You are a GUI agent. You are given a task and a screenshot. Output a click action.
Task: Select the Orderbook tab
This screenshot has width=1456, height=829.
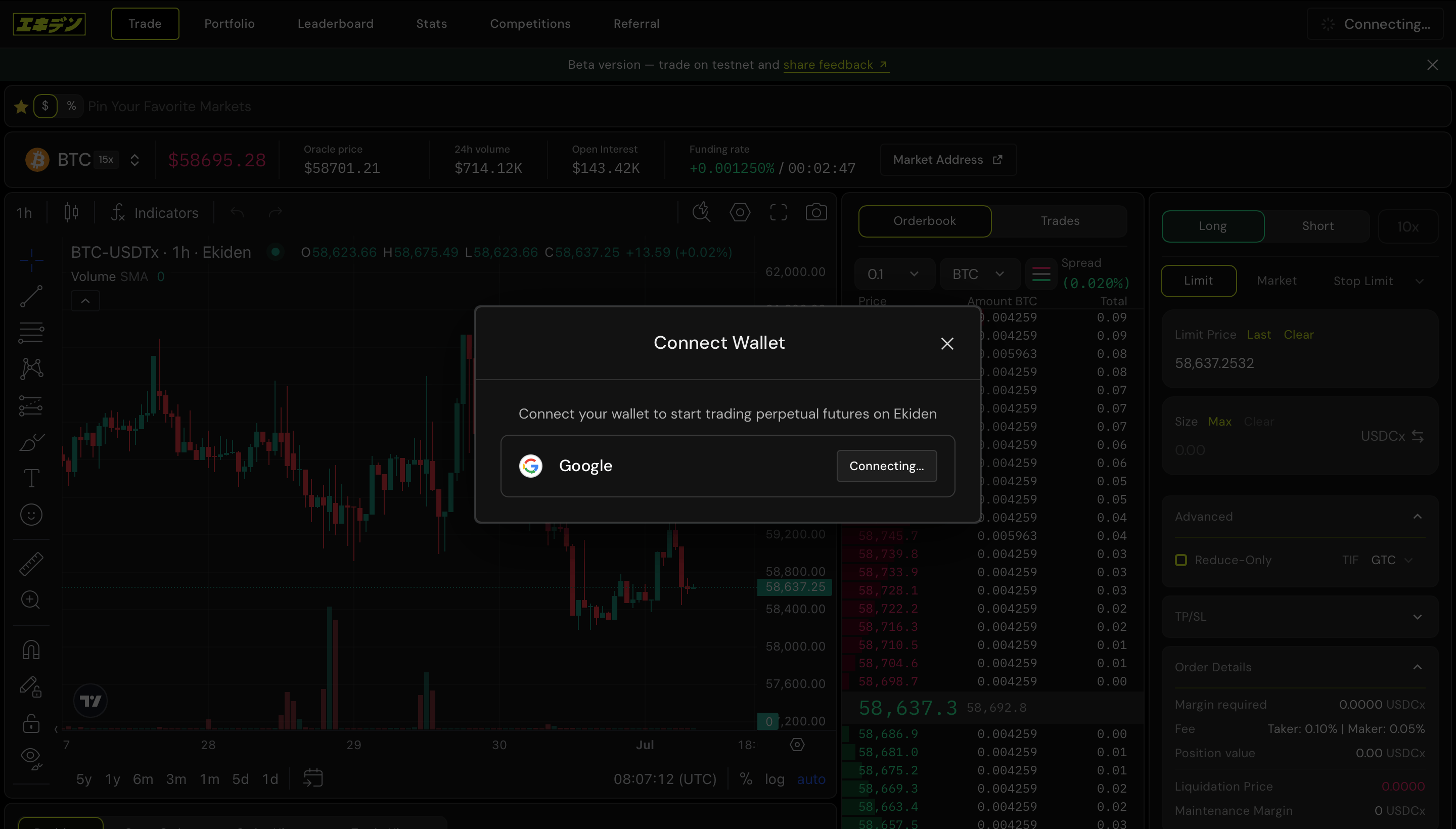(x=925, y=221)
